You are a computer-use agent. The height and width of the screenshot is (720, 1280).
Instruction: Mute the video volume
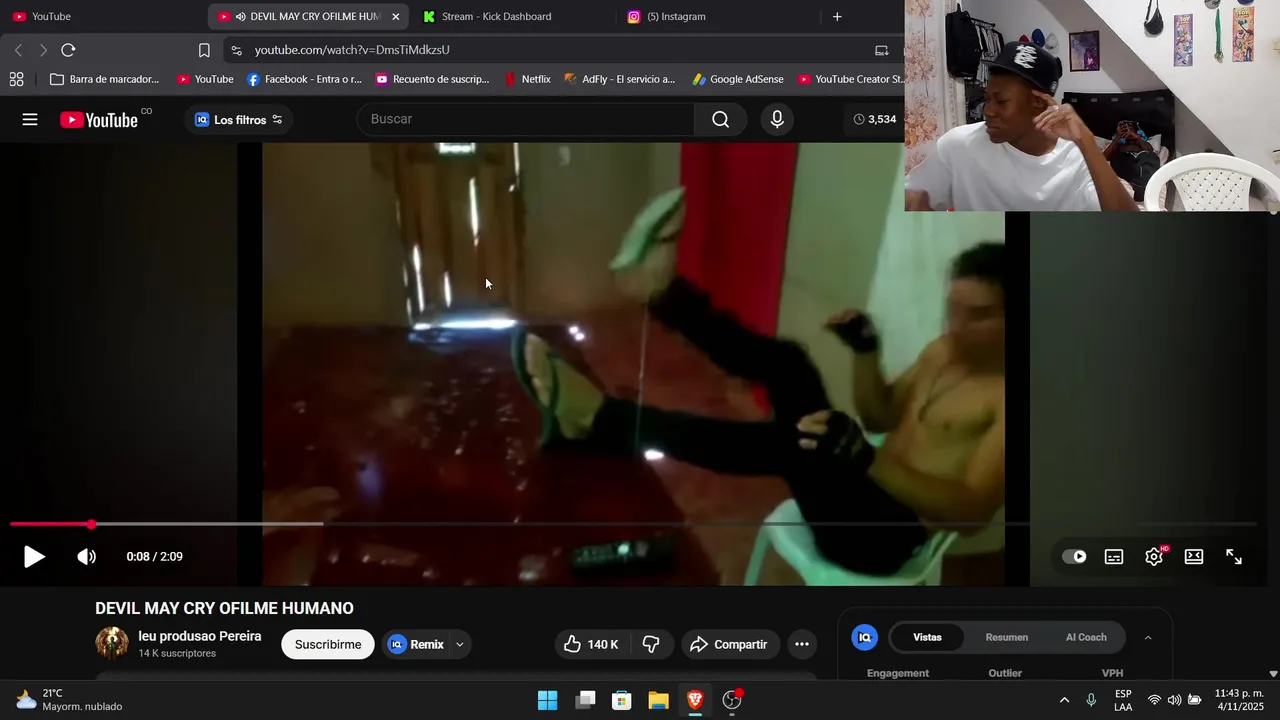pos(87,557)
